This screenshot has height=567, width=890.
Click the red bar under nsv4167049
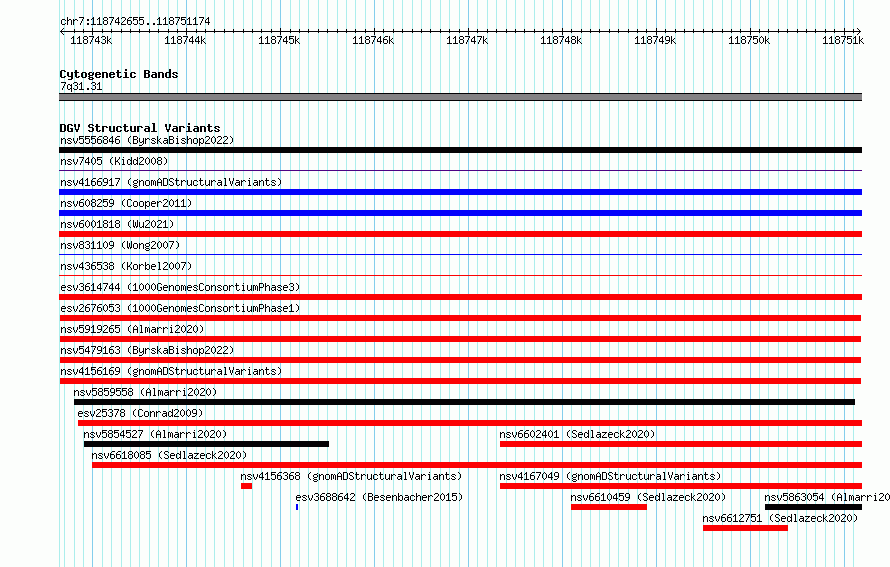click(681, 486)
